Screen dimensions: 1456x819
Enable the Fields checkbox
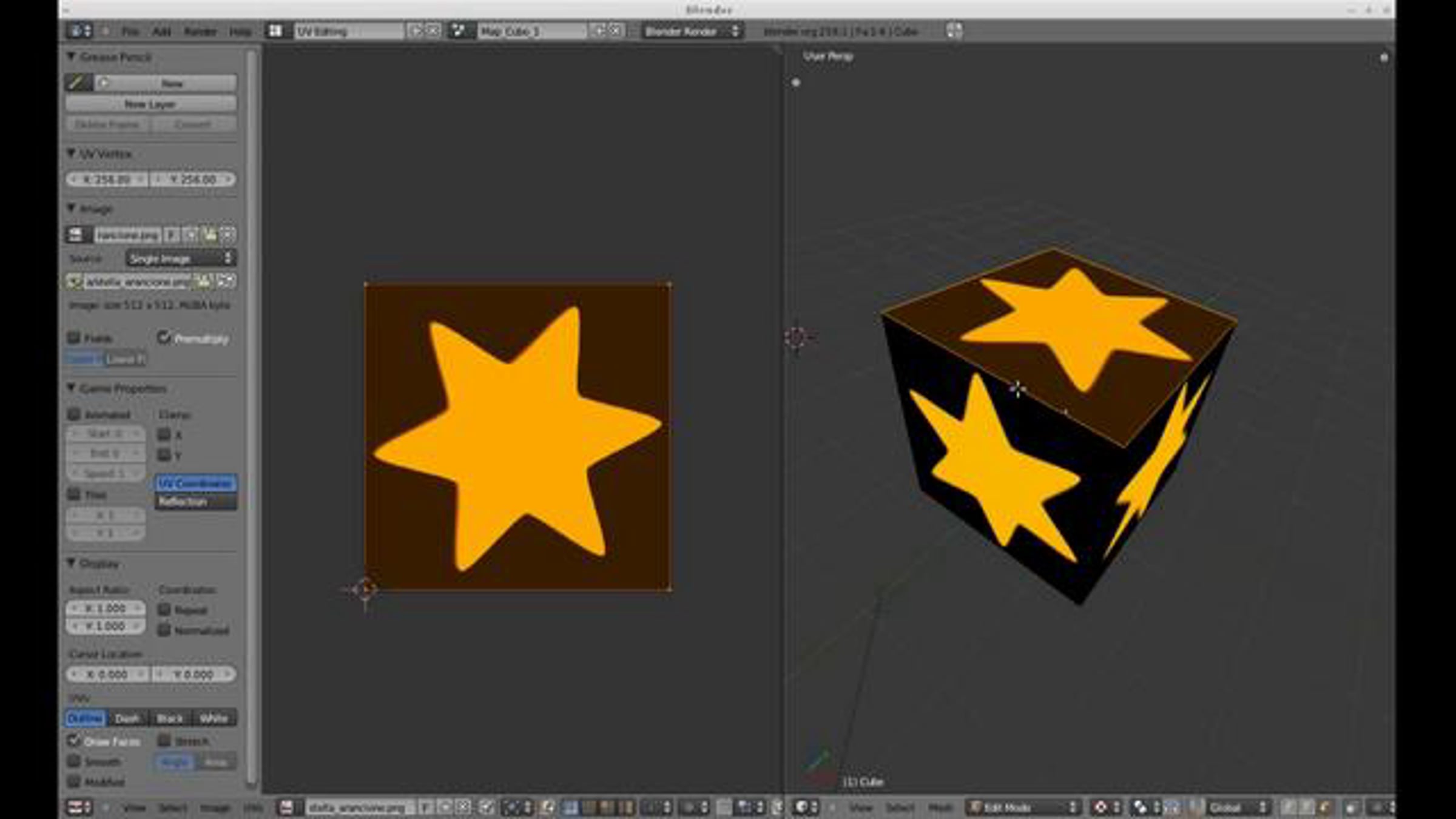point(74,337)
